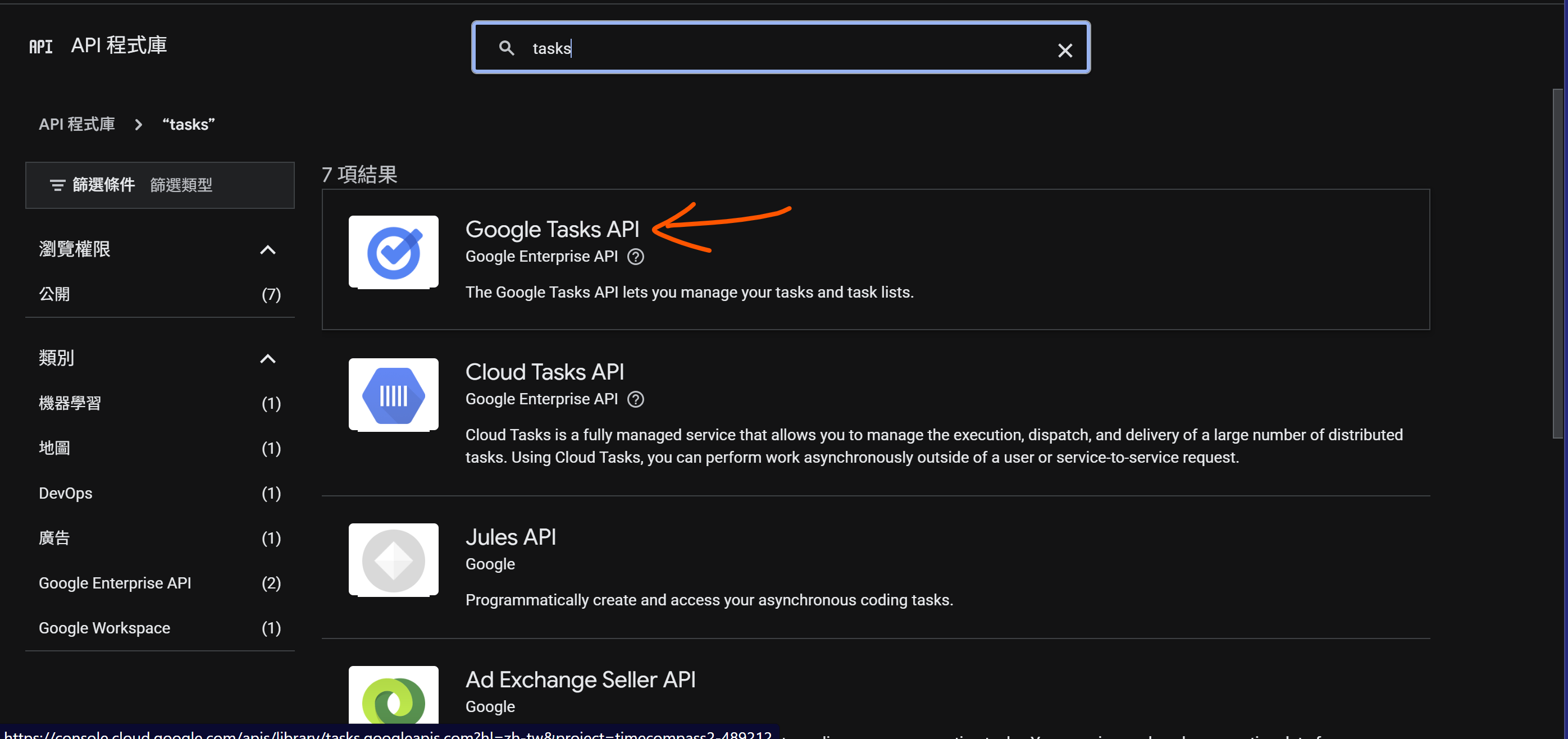Filter by 機器學習 category
This screenshot has height=739, width=1568.
point(70,403)
